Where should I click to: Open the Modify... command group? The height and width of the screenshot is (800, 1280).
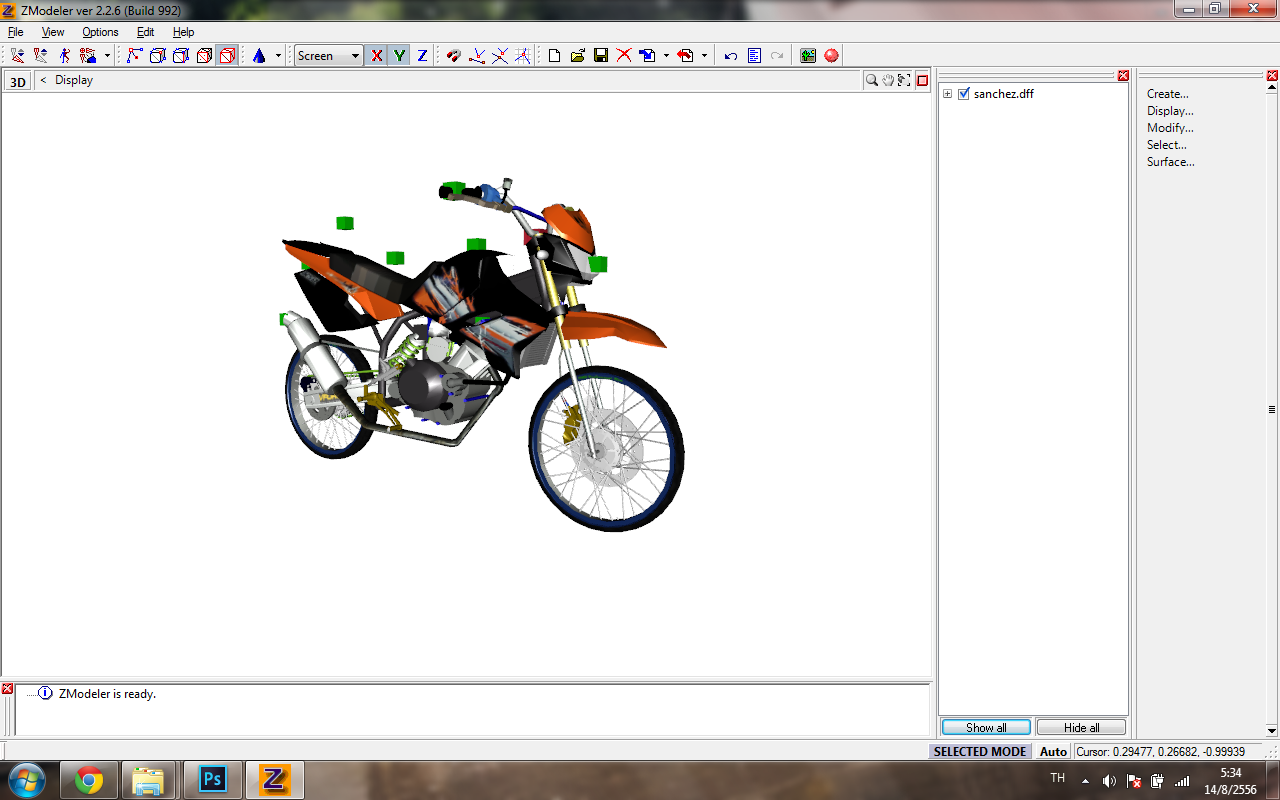coord(1170,128)
